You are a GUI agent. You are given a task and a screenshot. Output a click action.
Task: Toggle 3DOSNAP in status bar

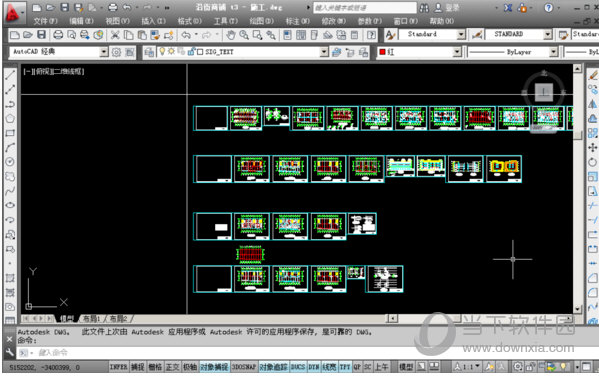point(244,367)
